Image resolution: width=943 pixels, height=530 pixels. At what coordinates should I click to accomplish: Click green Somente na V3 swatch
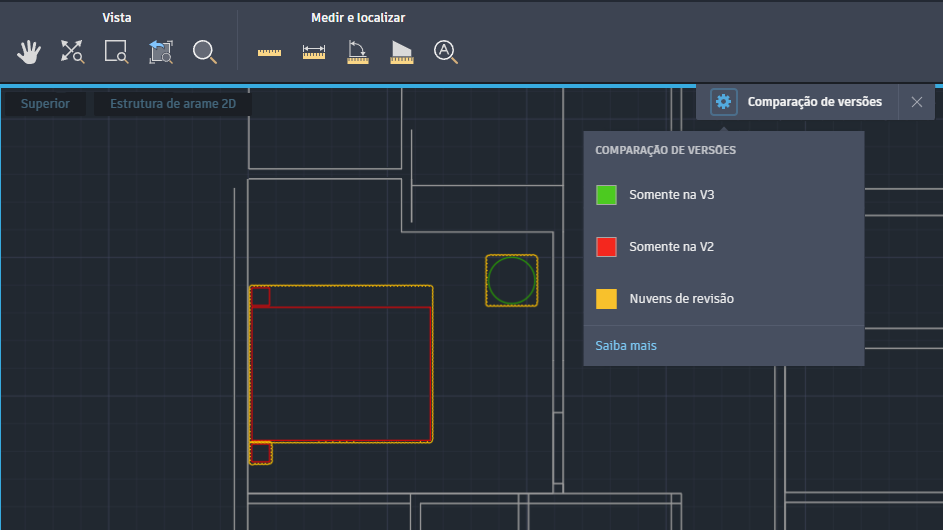(606, 195)
